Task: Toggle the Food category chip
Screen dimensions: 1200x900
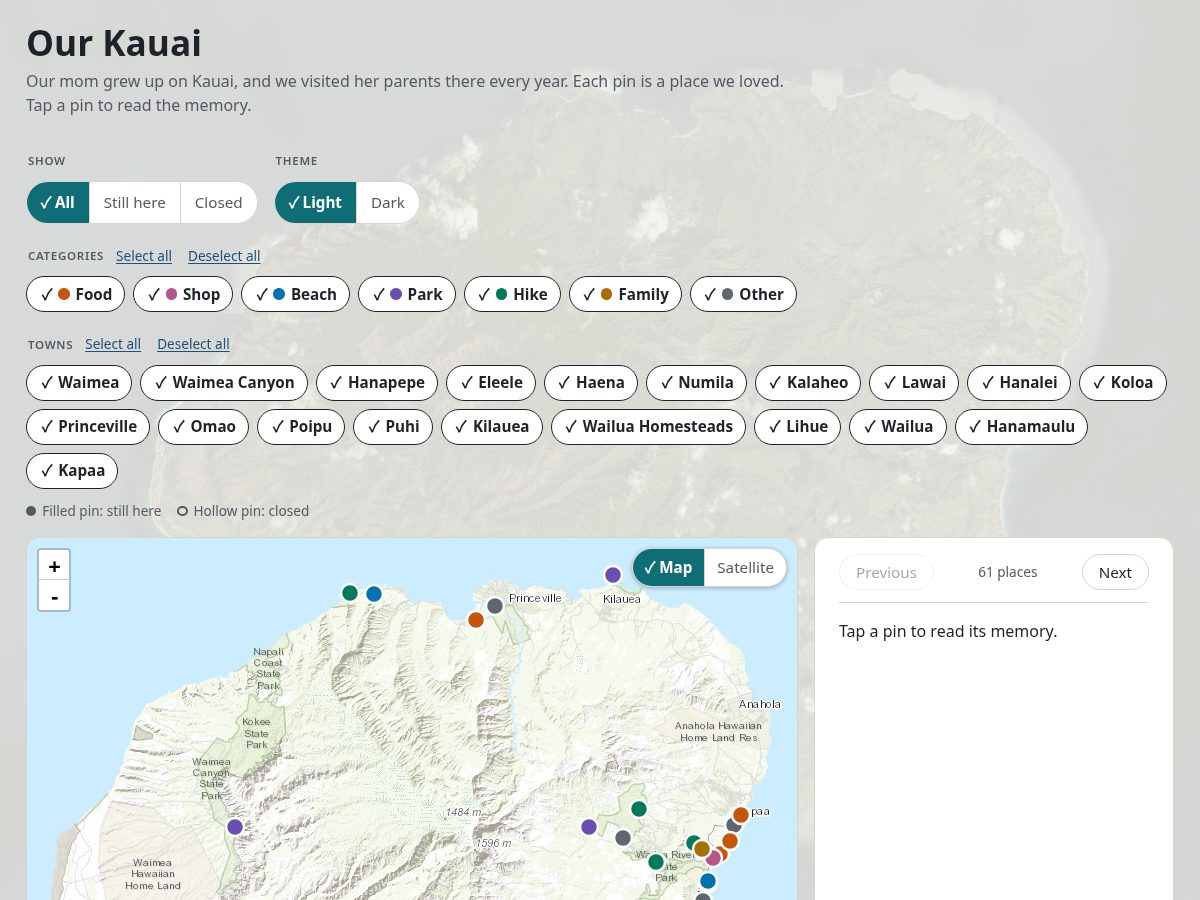Action: click(x=76, y=294)
